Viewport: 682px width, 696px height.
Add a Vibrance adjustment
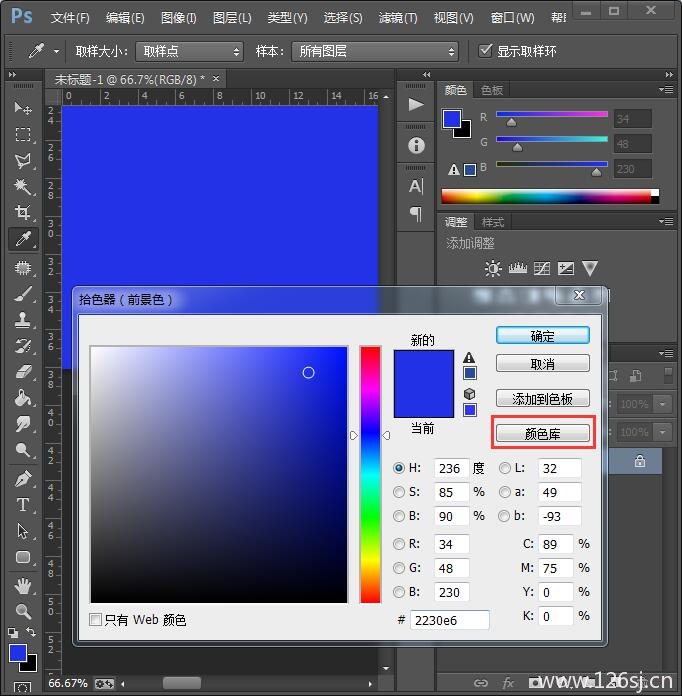(x=590, y=269)
